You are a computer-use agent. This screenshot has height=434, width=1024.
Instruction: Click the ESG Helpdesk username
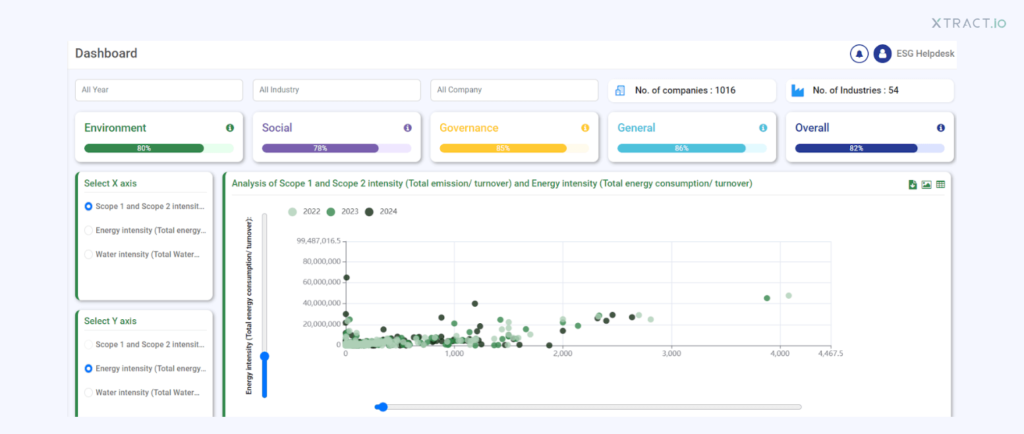(x=925, y=54)
